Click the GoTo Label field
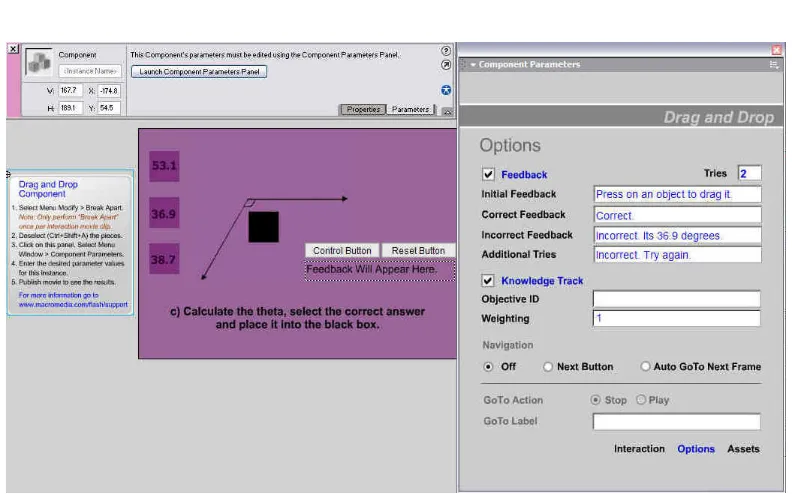792x494 pixels. (676, 421)
